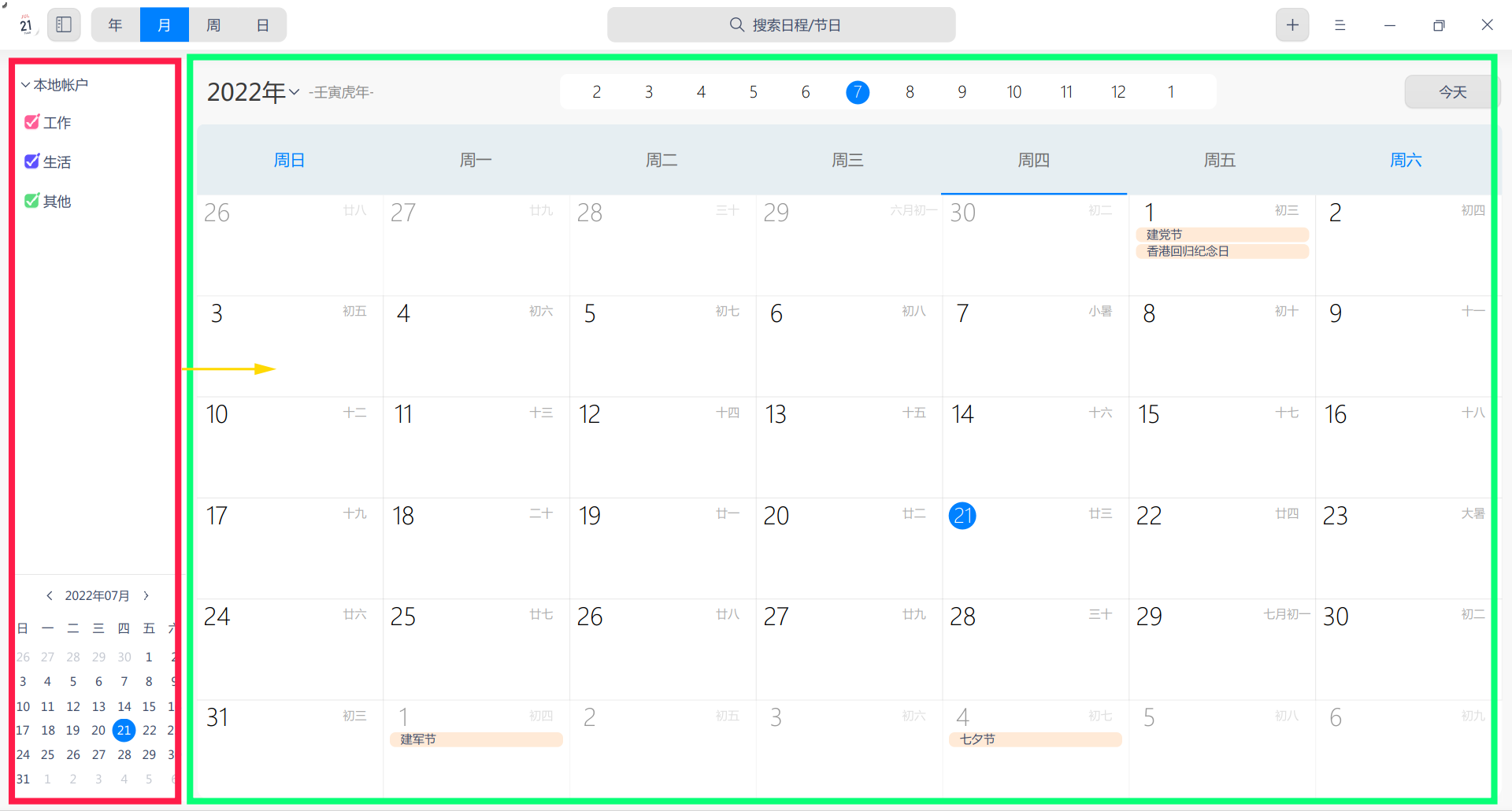Uncheck the 工作 calendar checkbox

coord(31,122)
